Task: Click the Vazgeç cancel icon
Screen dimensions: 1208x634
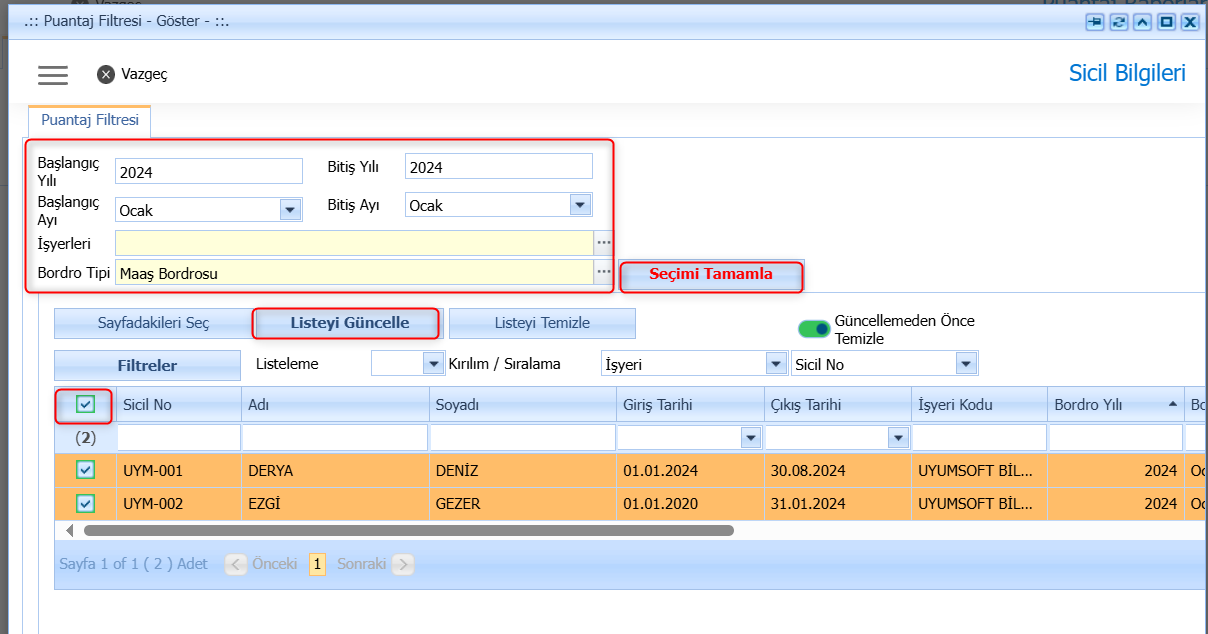Action: tap(106, 74)
